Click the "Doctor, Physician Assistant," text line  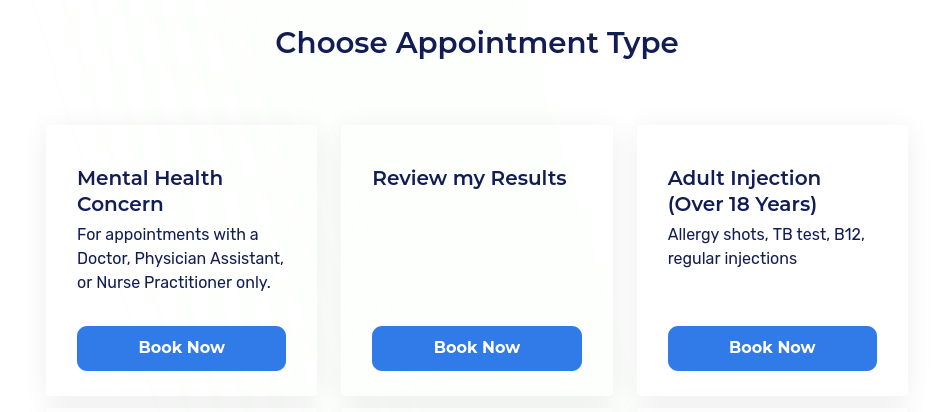tap(180, 258)
